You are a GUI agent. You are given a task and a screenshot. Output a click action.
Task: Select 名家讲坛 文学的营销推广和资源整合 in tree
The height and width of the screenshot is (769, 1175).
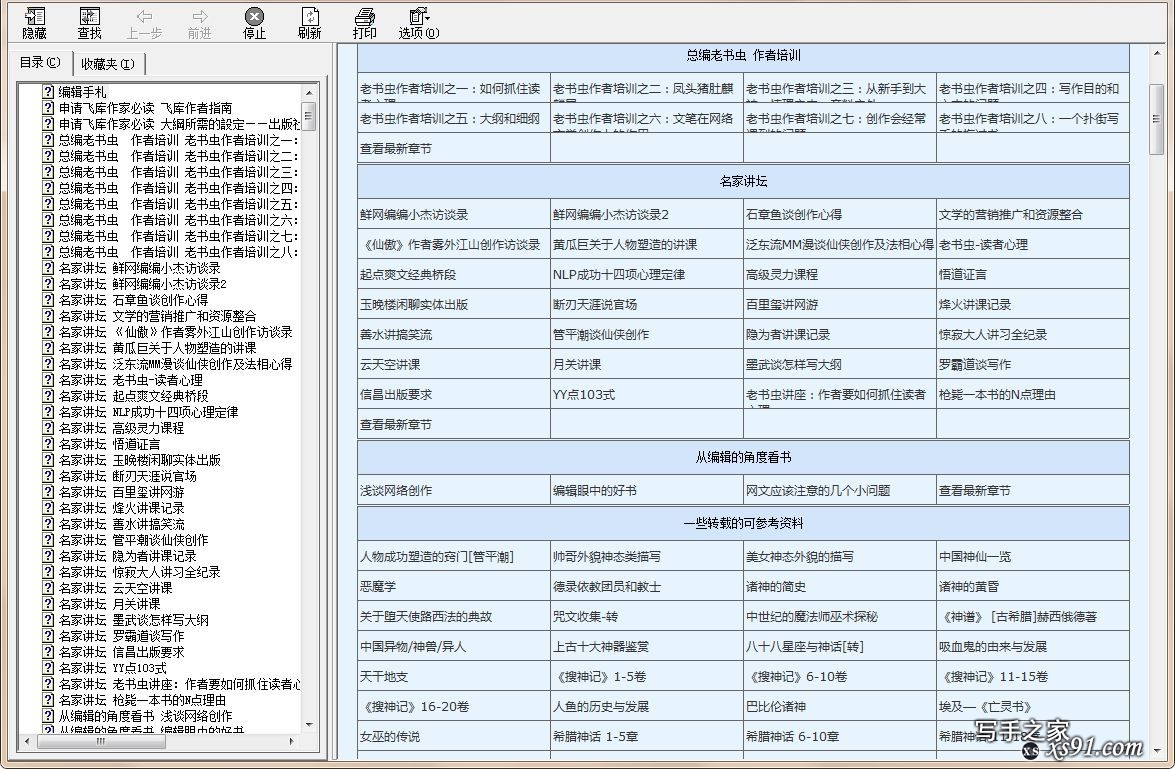157,316
